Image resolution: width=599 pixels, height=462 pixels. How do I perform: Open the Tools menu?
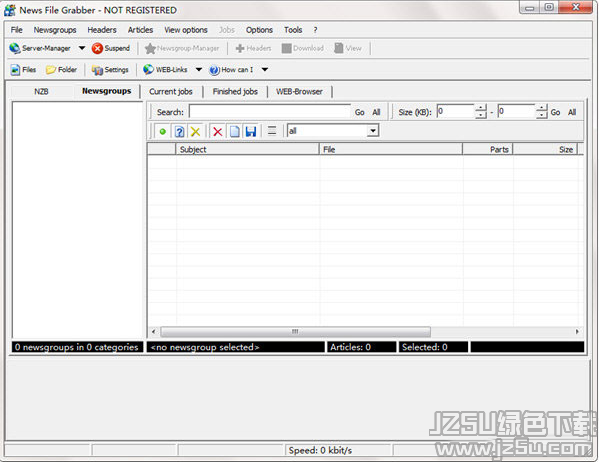point(293,30)
